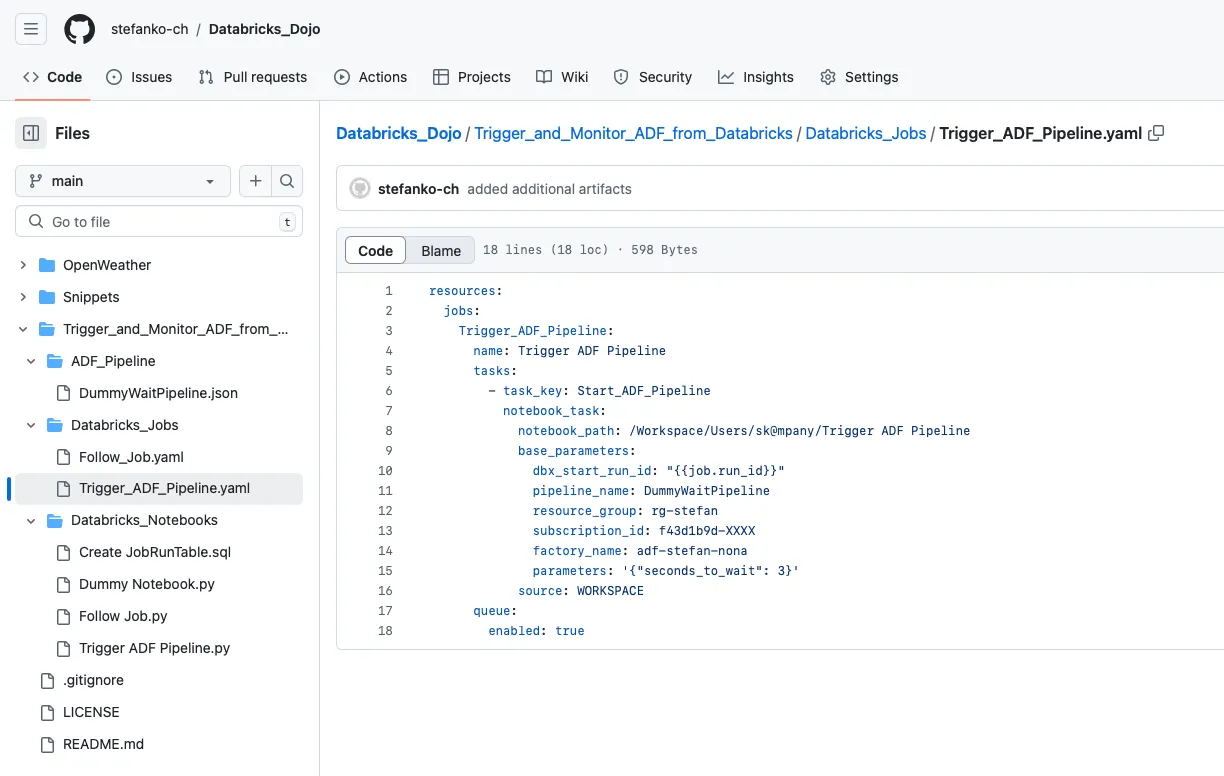
Task: Open the 'added additional artifacts' commit link
Action: (549, 189)
